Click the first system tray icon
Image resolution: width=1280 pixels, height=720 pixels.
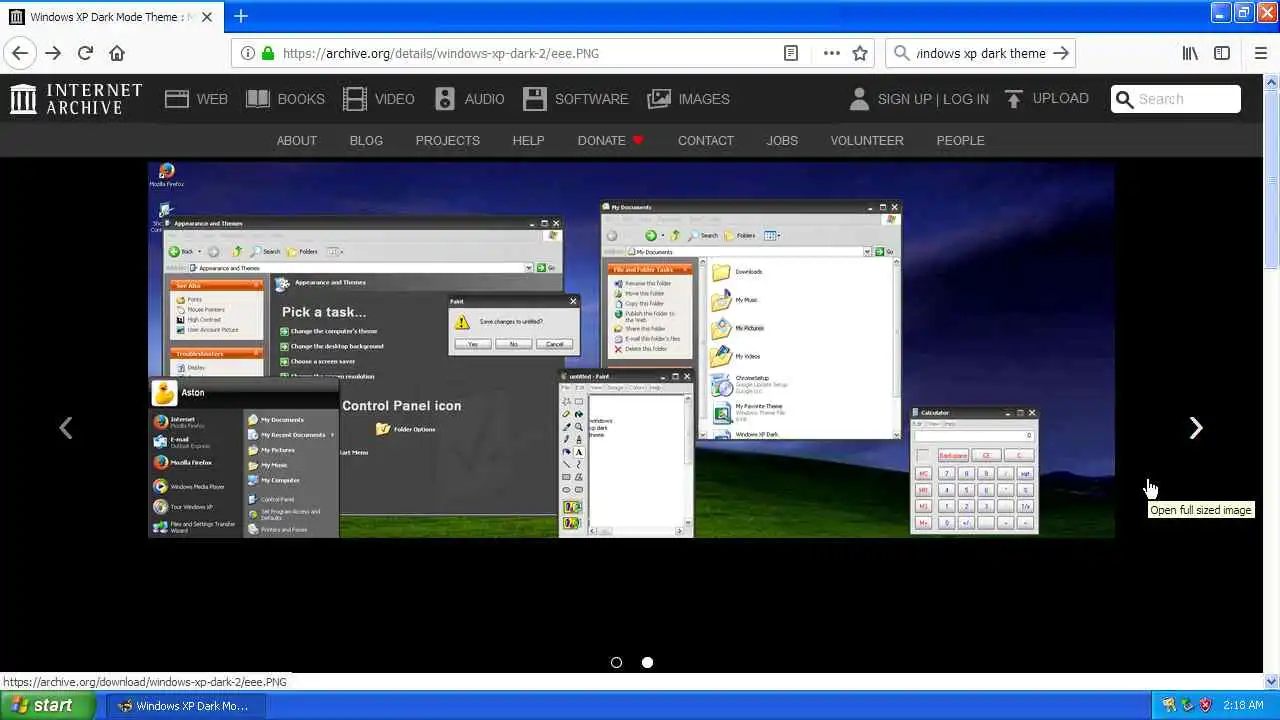1168,705
